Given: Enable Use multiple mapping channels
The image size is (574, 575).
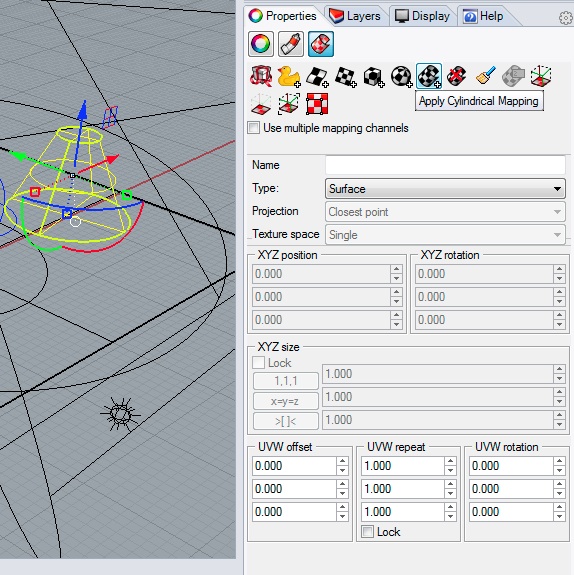Looking at the screenshot, I should click(x=253, y=128).
